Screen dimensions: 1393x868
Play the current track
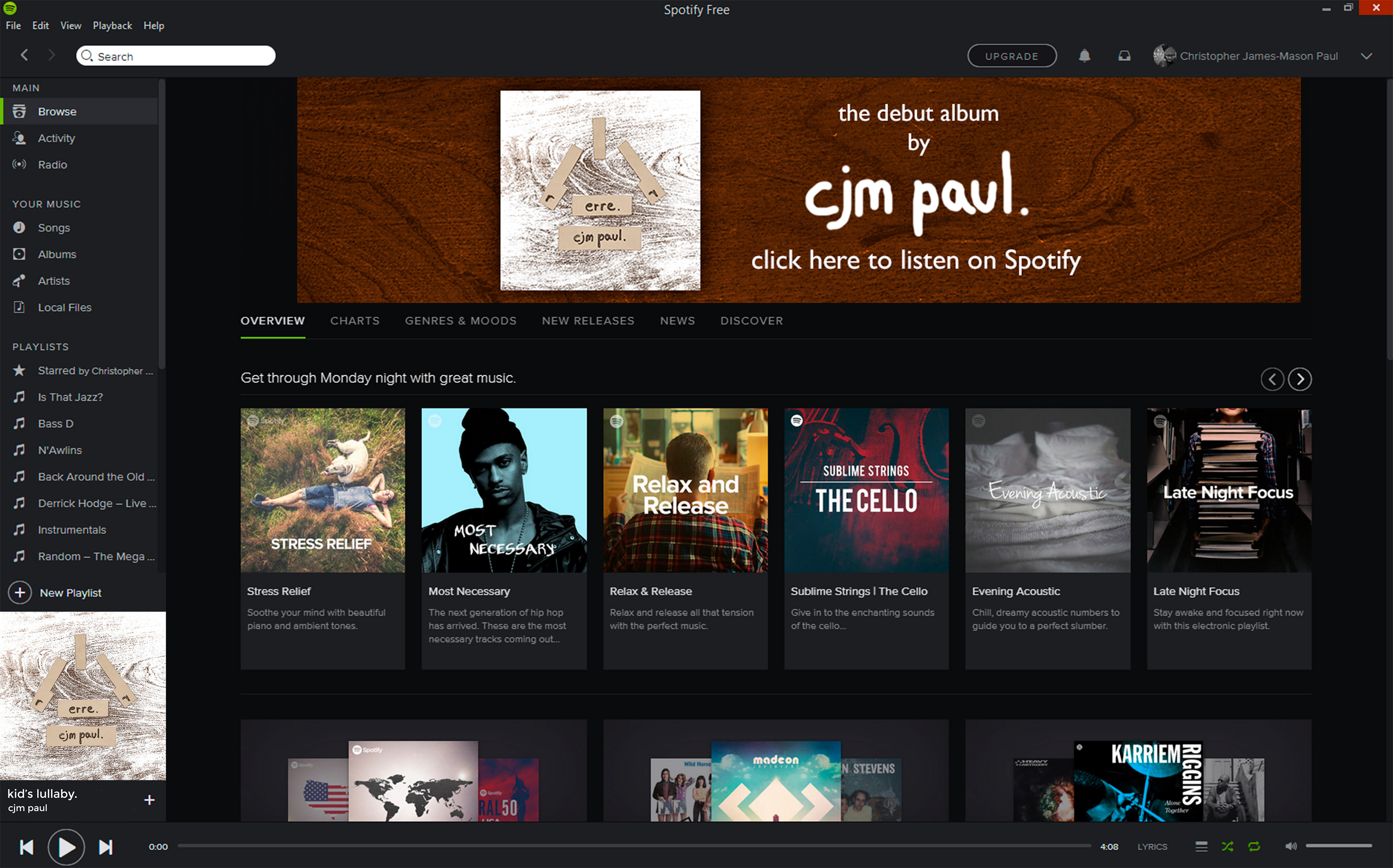coord(66,847)
